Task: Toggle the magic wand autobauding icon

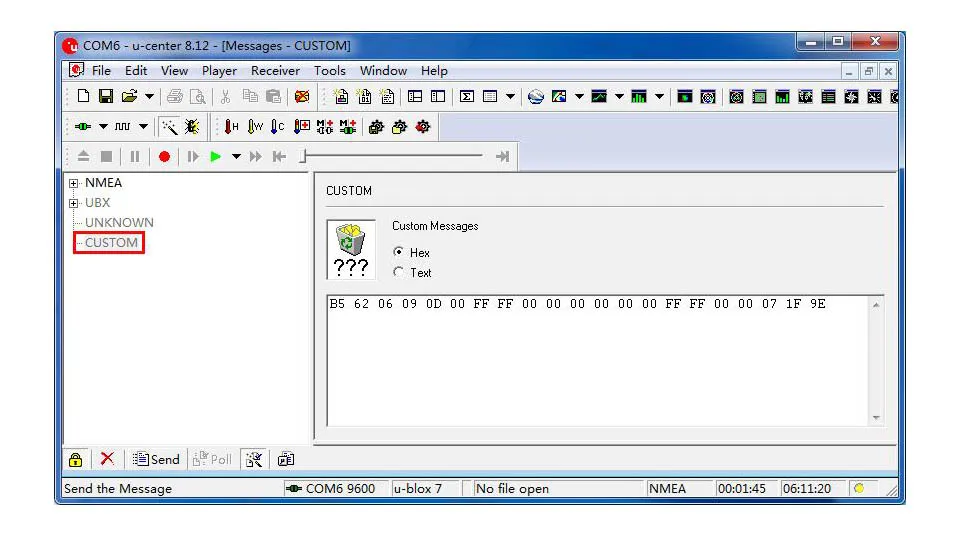Action: coord(169,127)
